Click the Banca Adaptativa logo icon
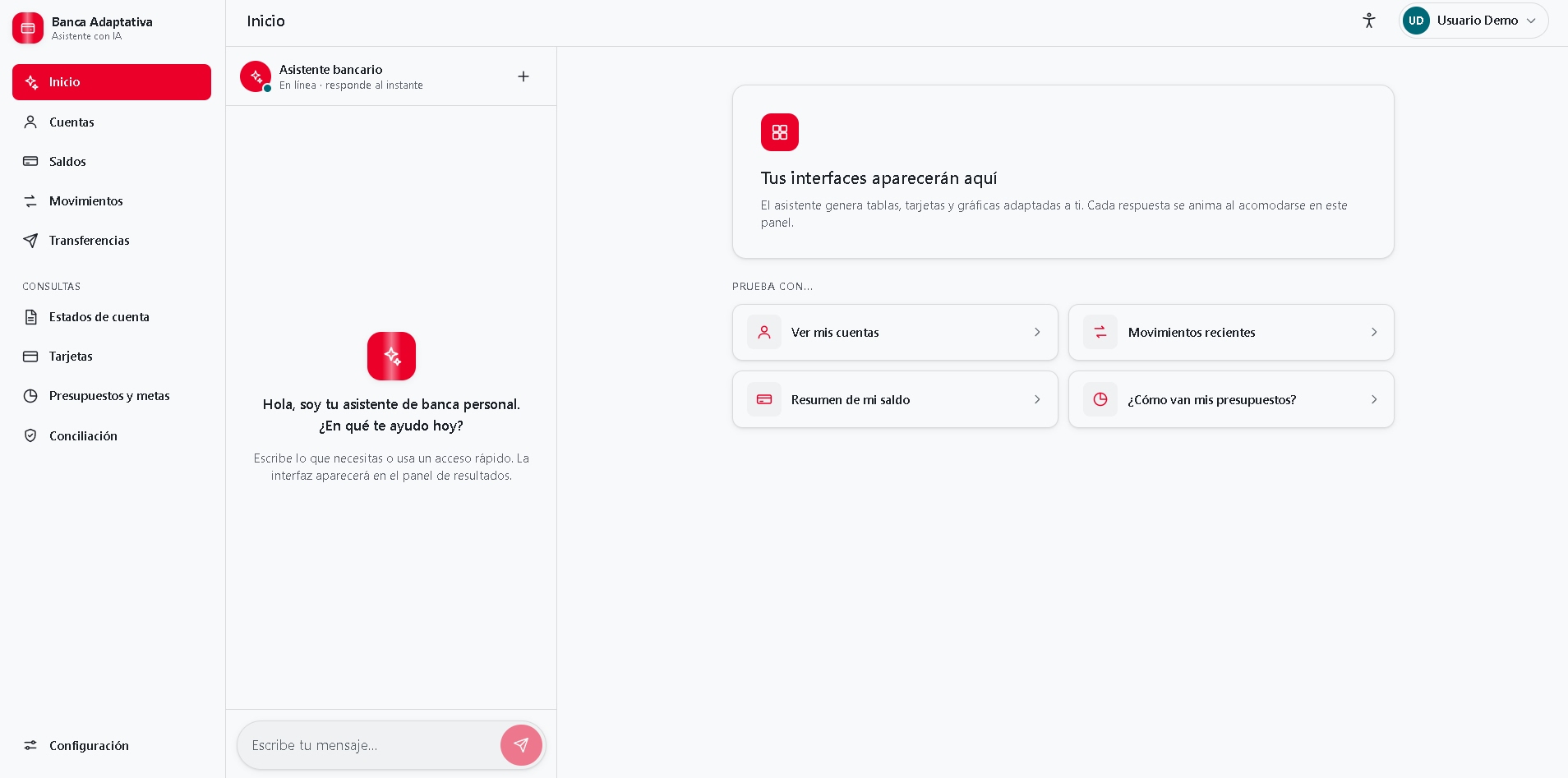This screenshot has width=1568, height=778. tap(28, 28)
